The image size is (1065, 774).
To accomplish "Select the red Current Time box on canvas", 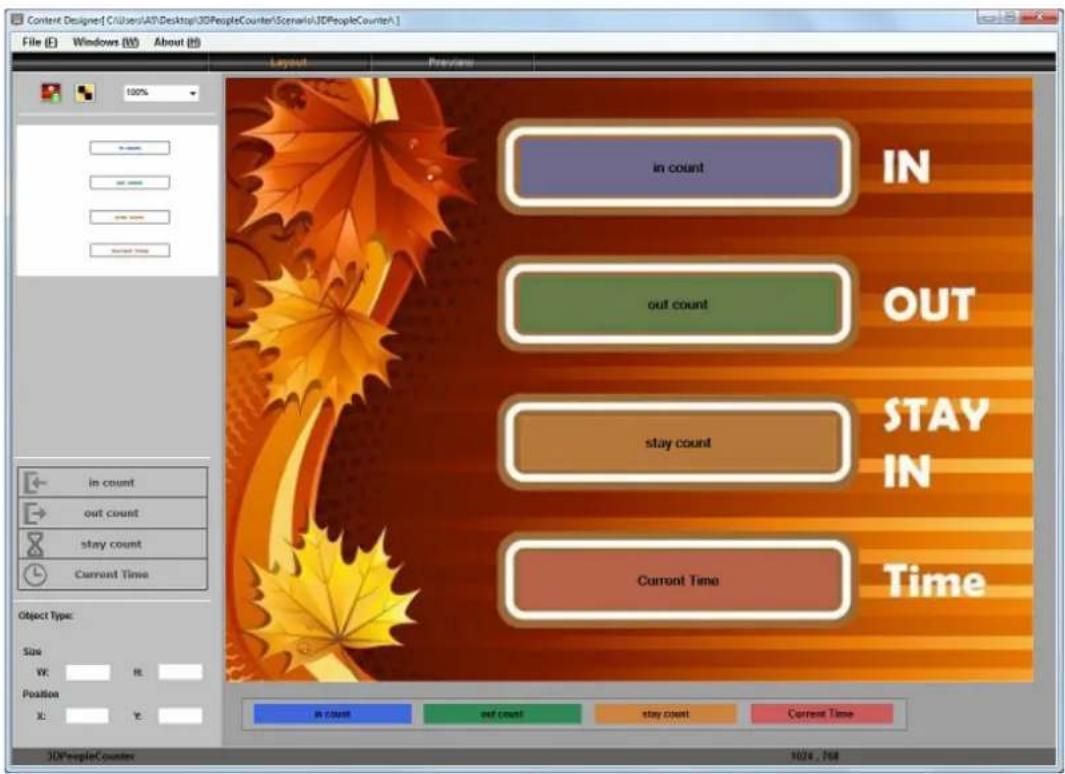I will click(678, 580).
